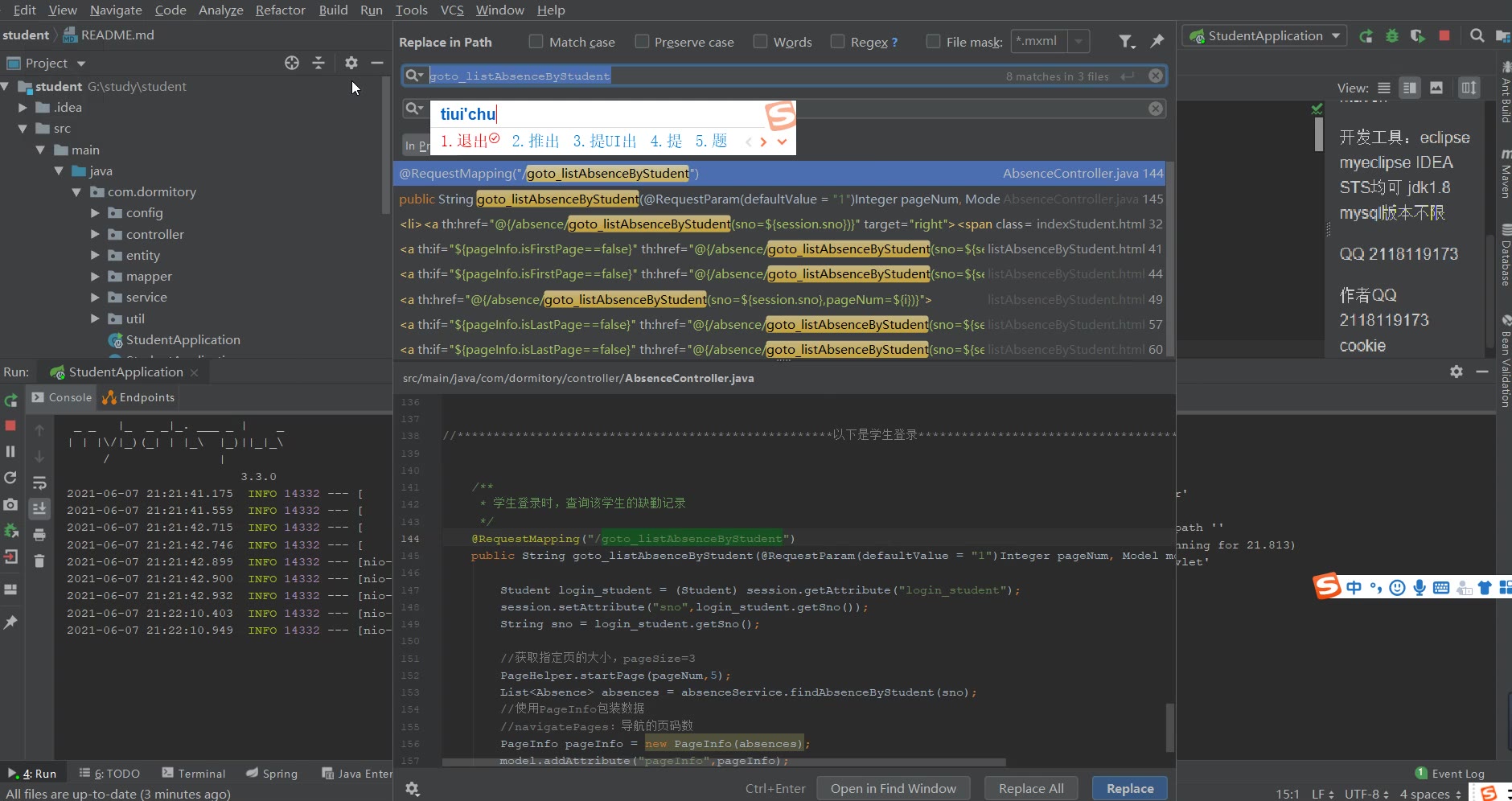Open settings gear in Replace dialog footer

[x=413, y=789]
